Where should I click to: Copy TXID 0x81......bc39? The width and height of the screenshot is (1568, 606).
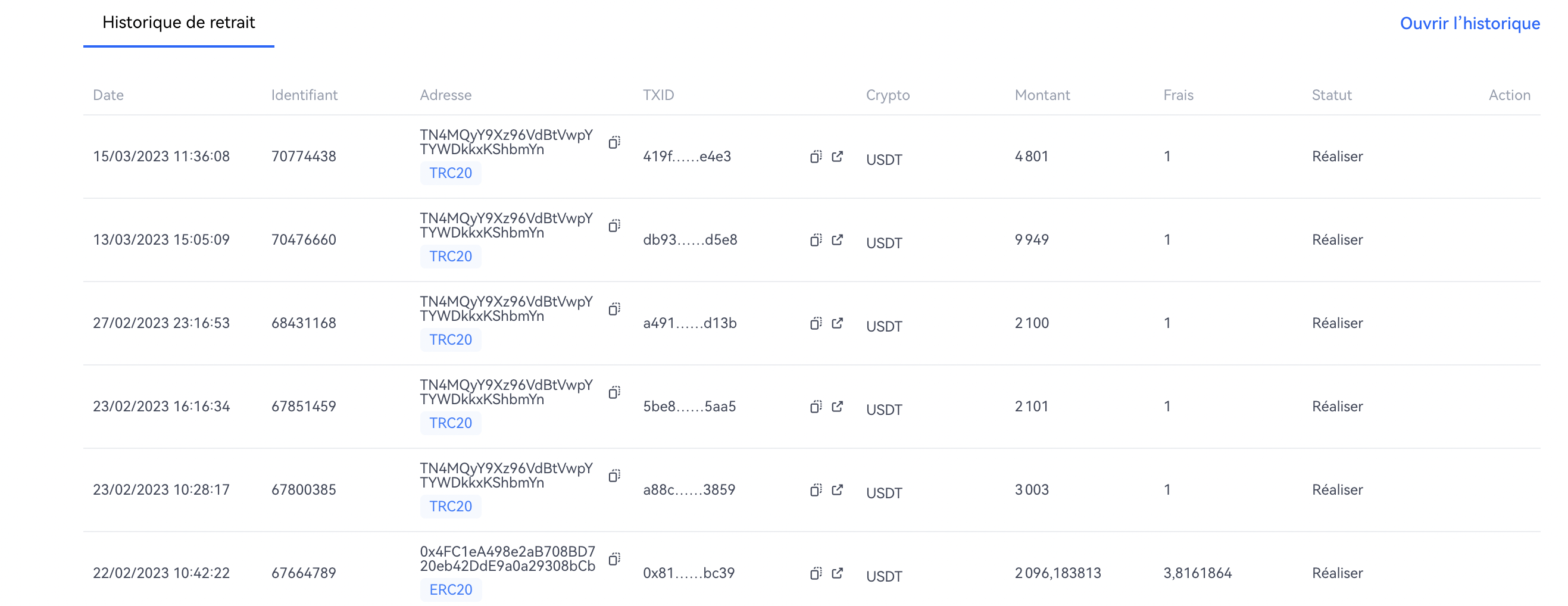816,574
